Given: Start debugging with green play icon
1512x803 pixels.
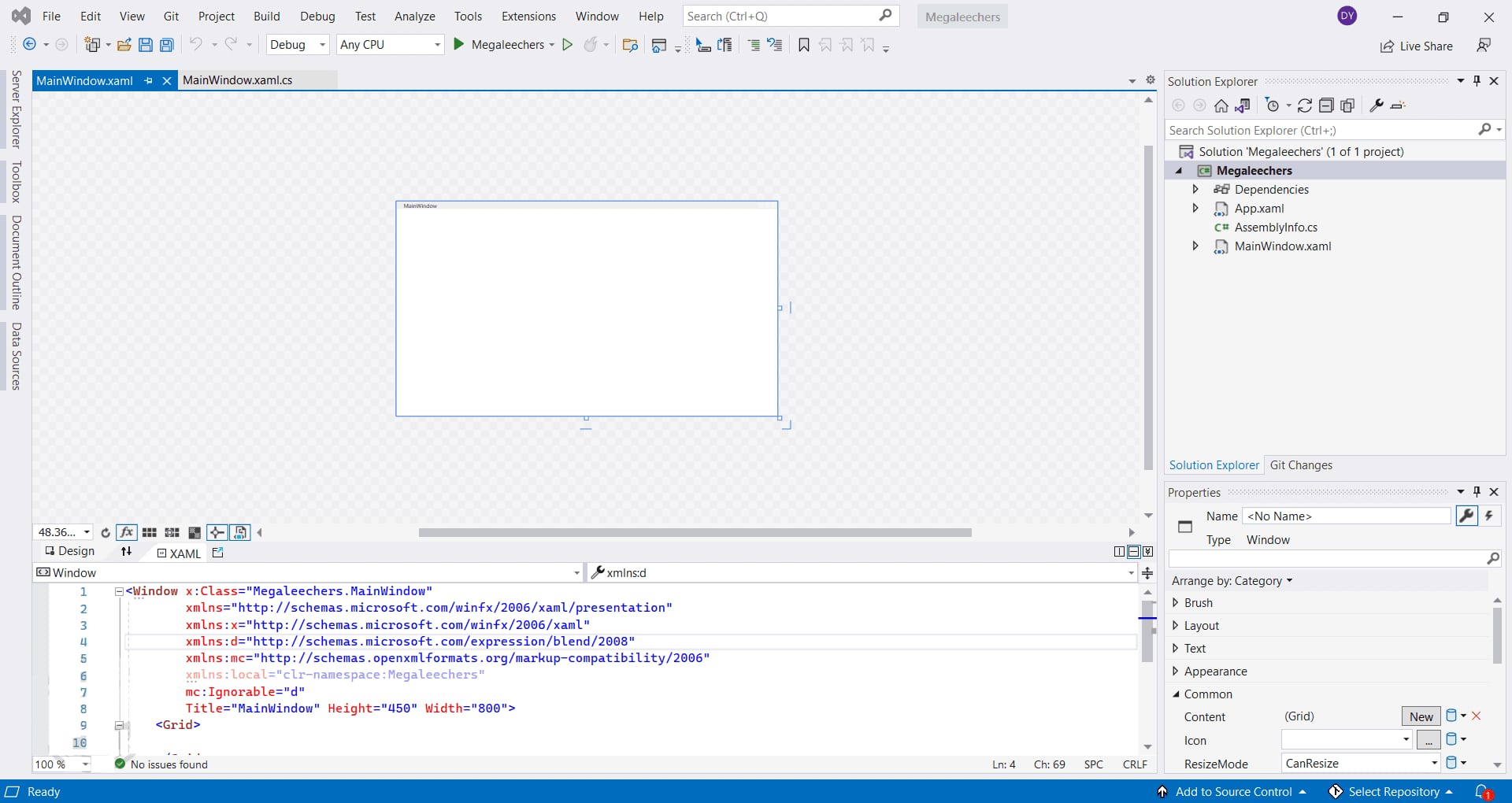Looking at the screenshot, I should click(x=459, y=44).
